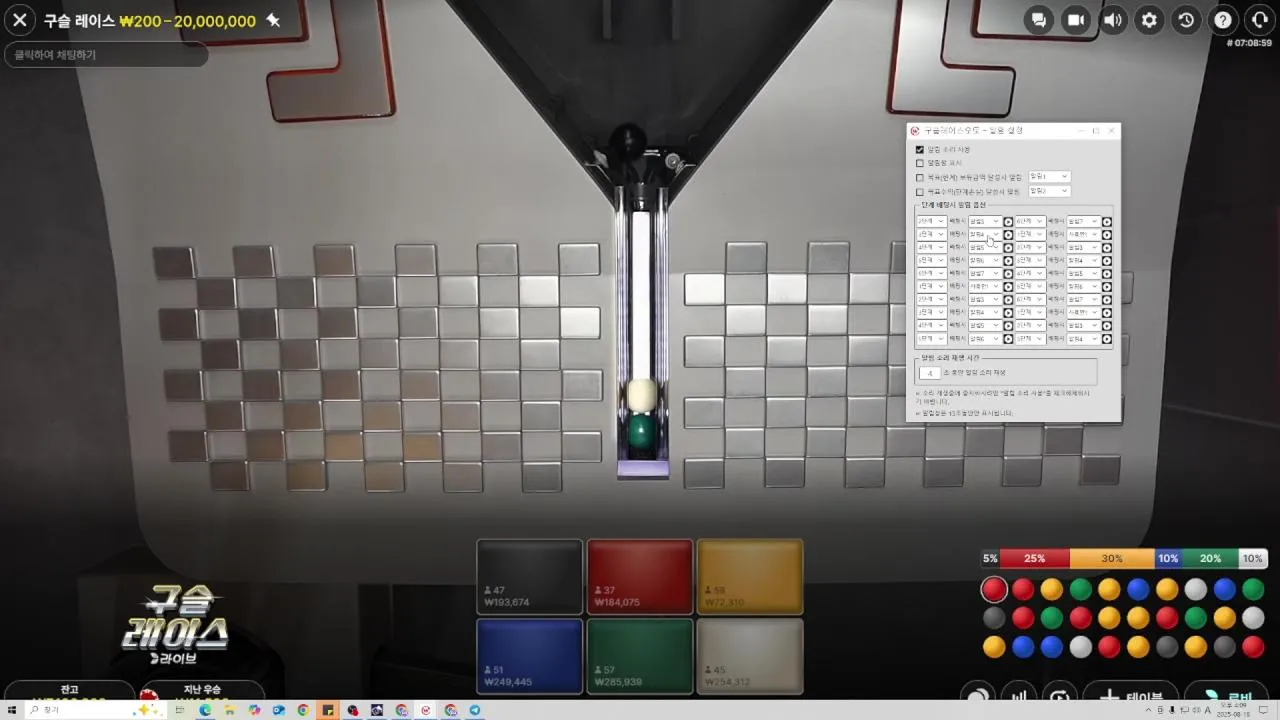Screen dimensions: 1280x720
Task: Open File Explorer from taskbar
Action: [x=230, y=710]
